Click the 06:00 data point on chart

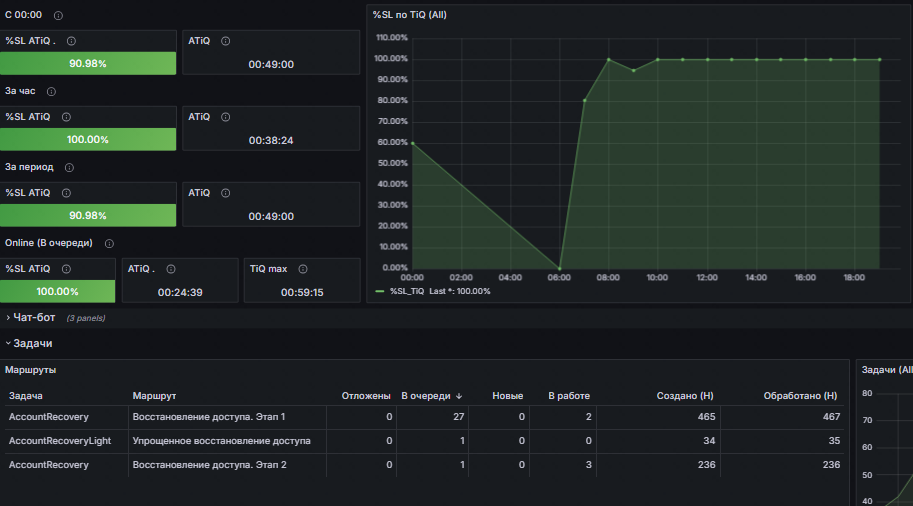click(560, 268)
